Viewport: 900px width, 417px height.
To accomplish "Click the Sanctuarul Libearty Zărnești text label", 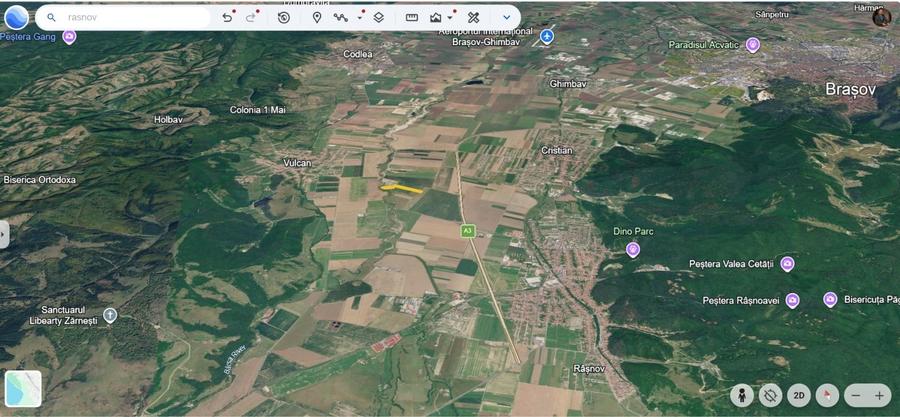I will [63, 315].
